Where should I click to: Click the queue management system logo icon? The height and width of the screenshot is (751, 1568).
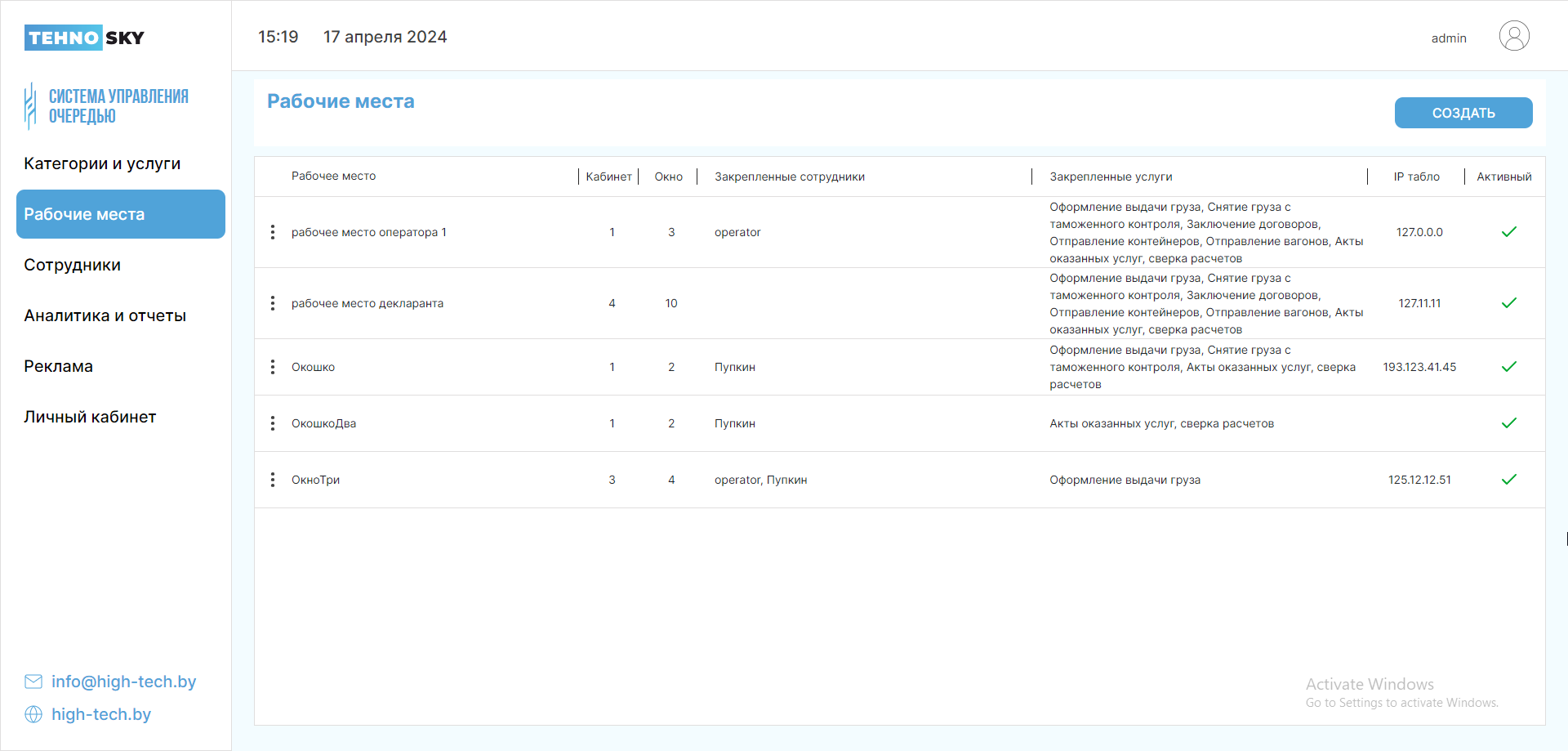(30, 106)
